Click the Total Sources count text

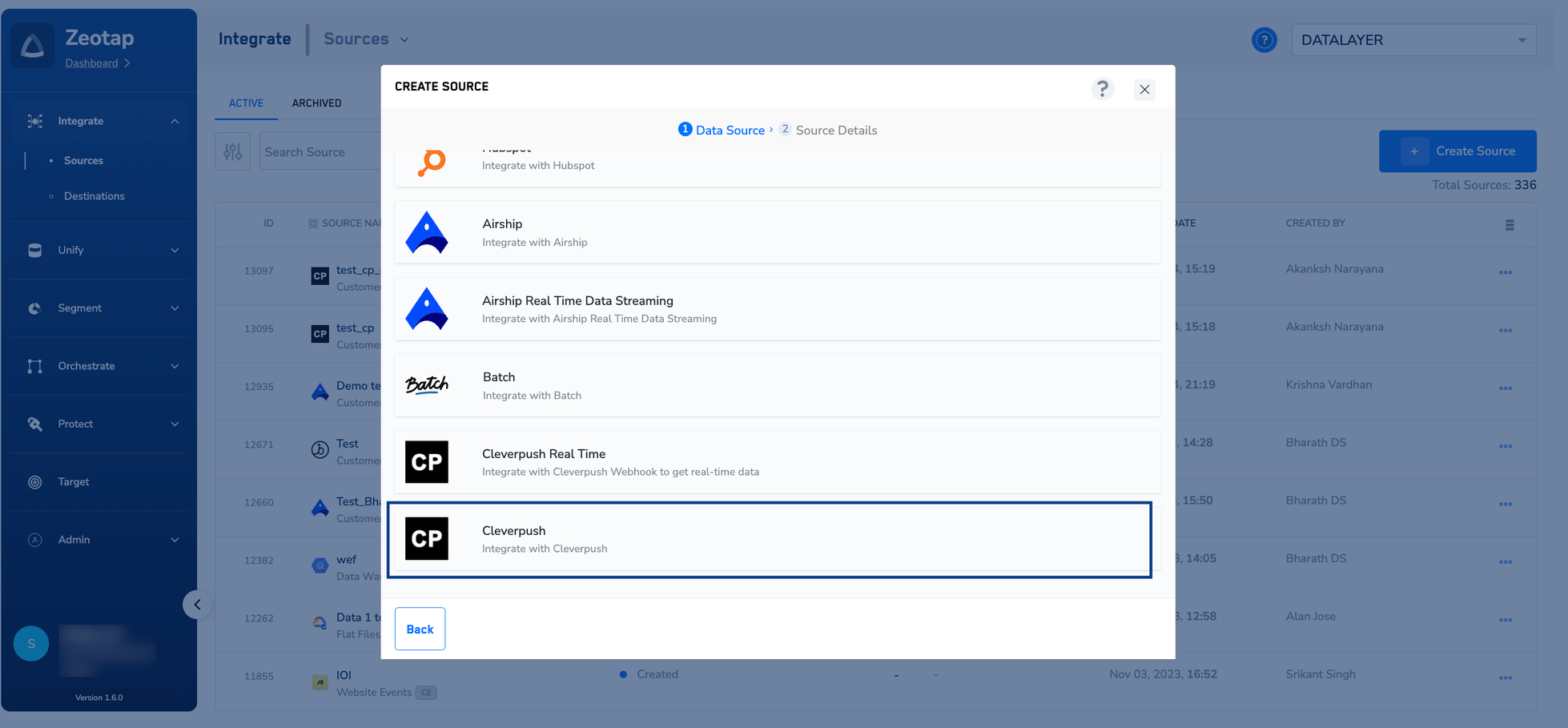[1484, 185]
